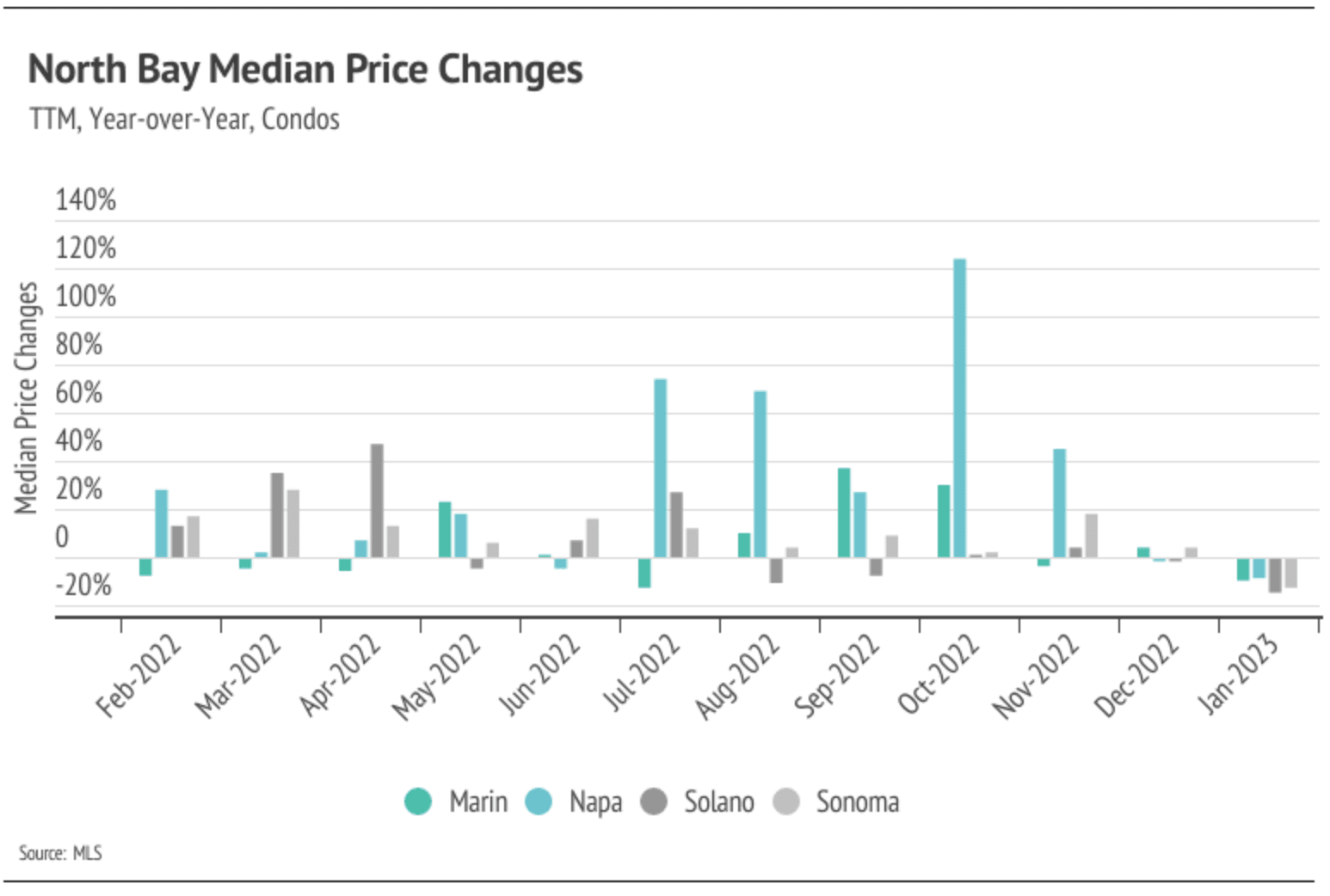Click the Median Price Changes y-axis title
1330x896 pixels.
click(26, 397)
